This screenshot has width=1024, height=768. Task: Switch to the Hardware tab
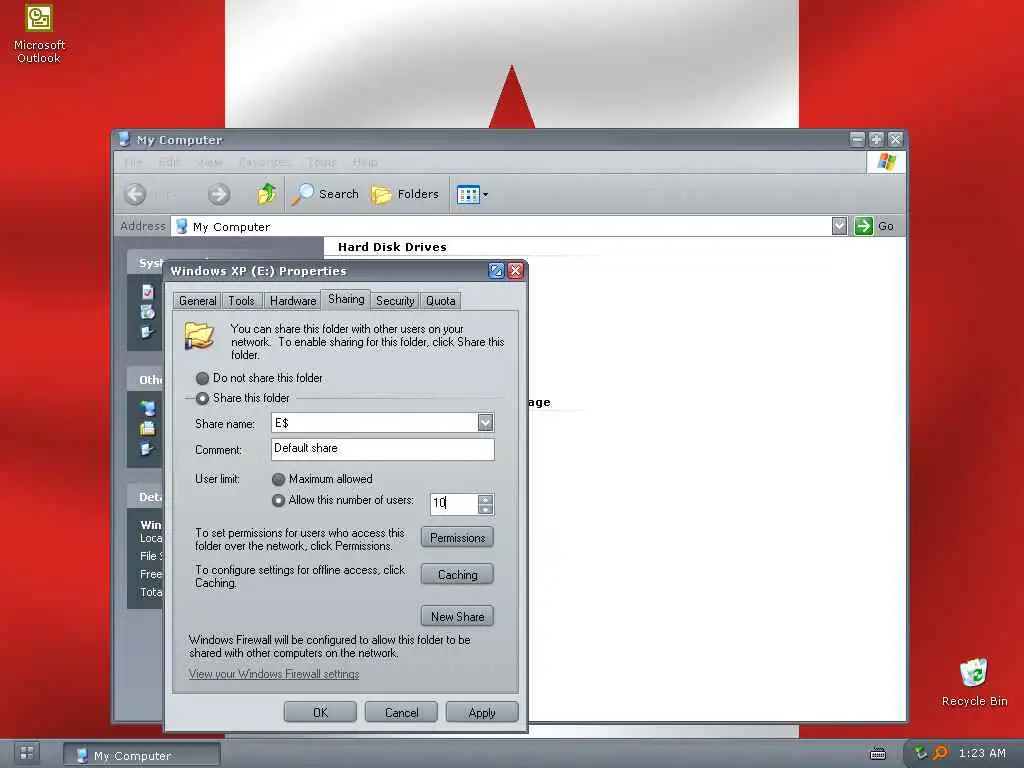coord(293,300)
